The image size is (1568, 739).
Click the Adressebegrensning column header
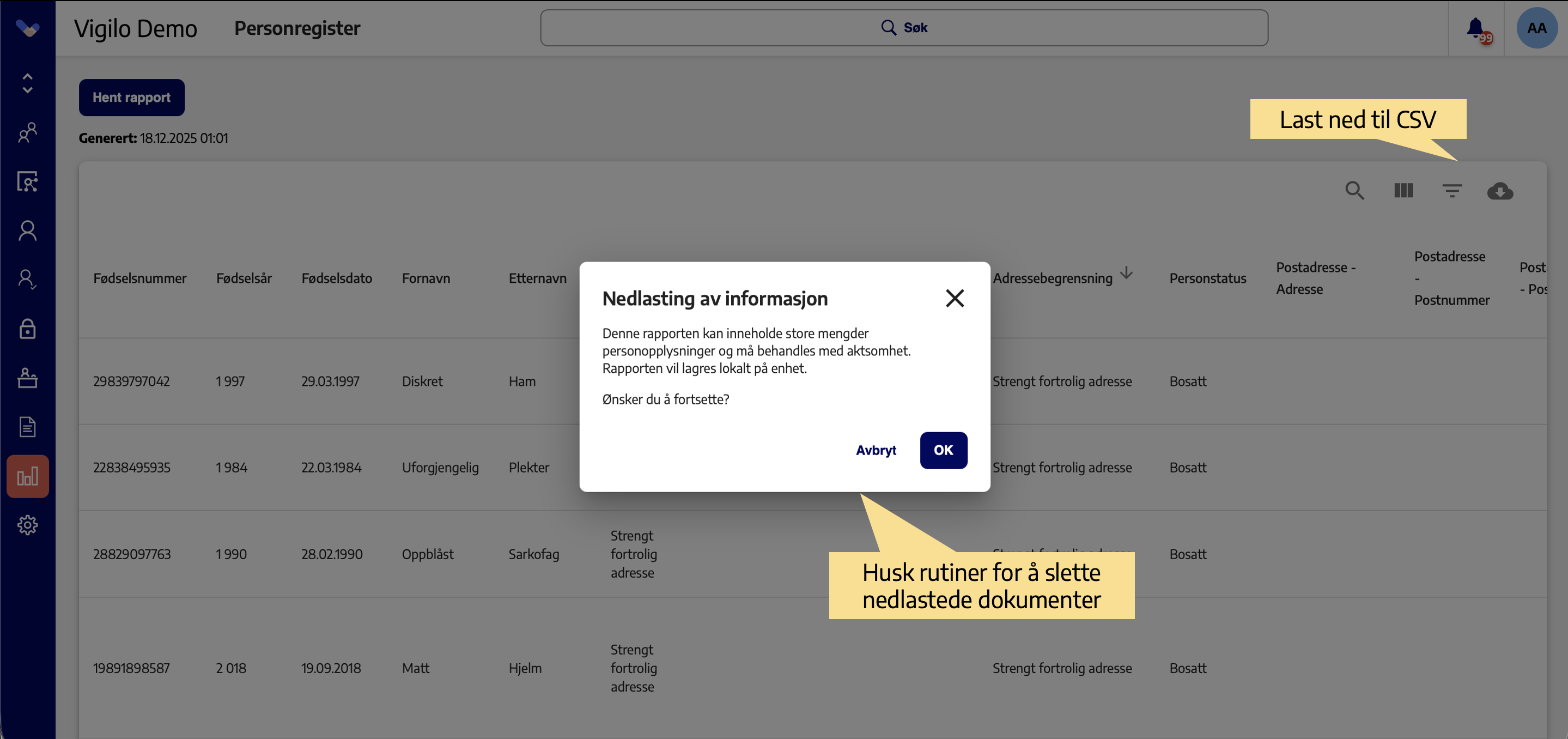coord(1053,278)
